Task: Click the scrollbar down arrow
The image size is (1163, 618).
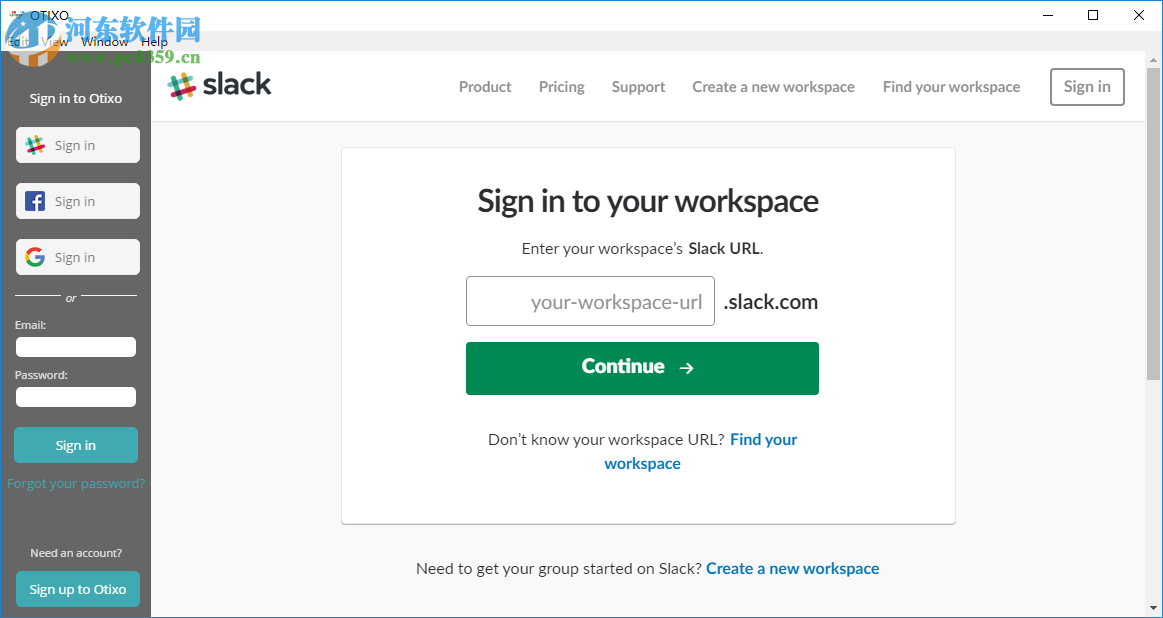Action: click(1153, 608)
